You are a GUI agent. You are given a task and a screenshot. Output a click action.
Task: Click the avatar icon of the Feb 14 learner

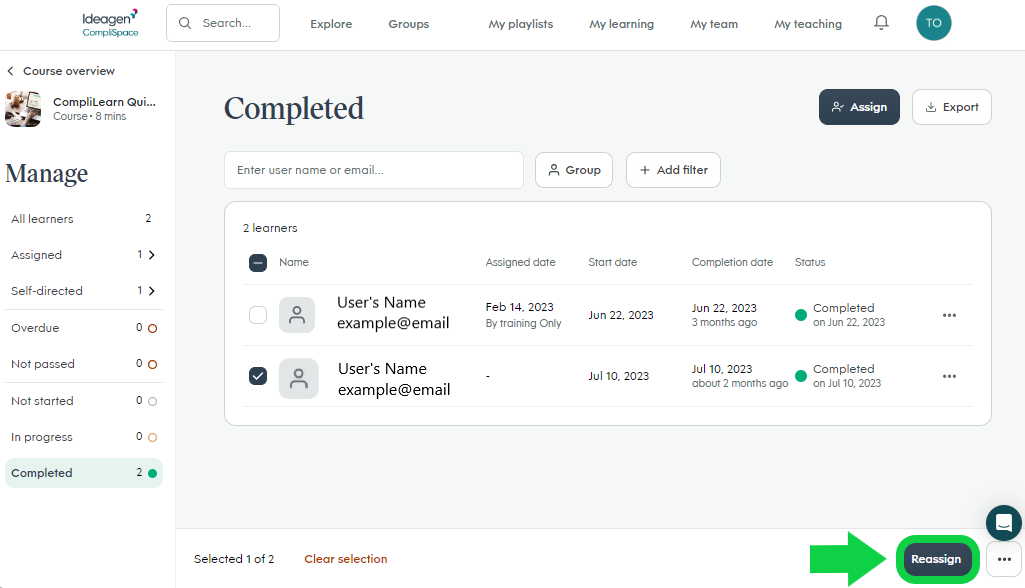(x=297, y=315)
